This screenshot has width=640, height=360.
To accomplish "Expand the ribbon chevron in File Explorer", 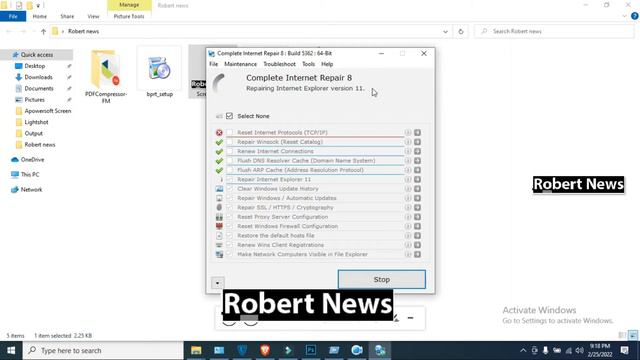I will coord(624,16).
